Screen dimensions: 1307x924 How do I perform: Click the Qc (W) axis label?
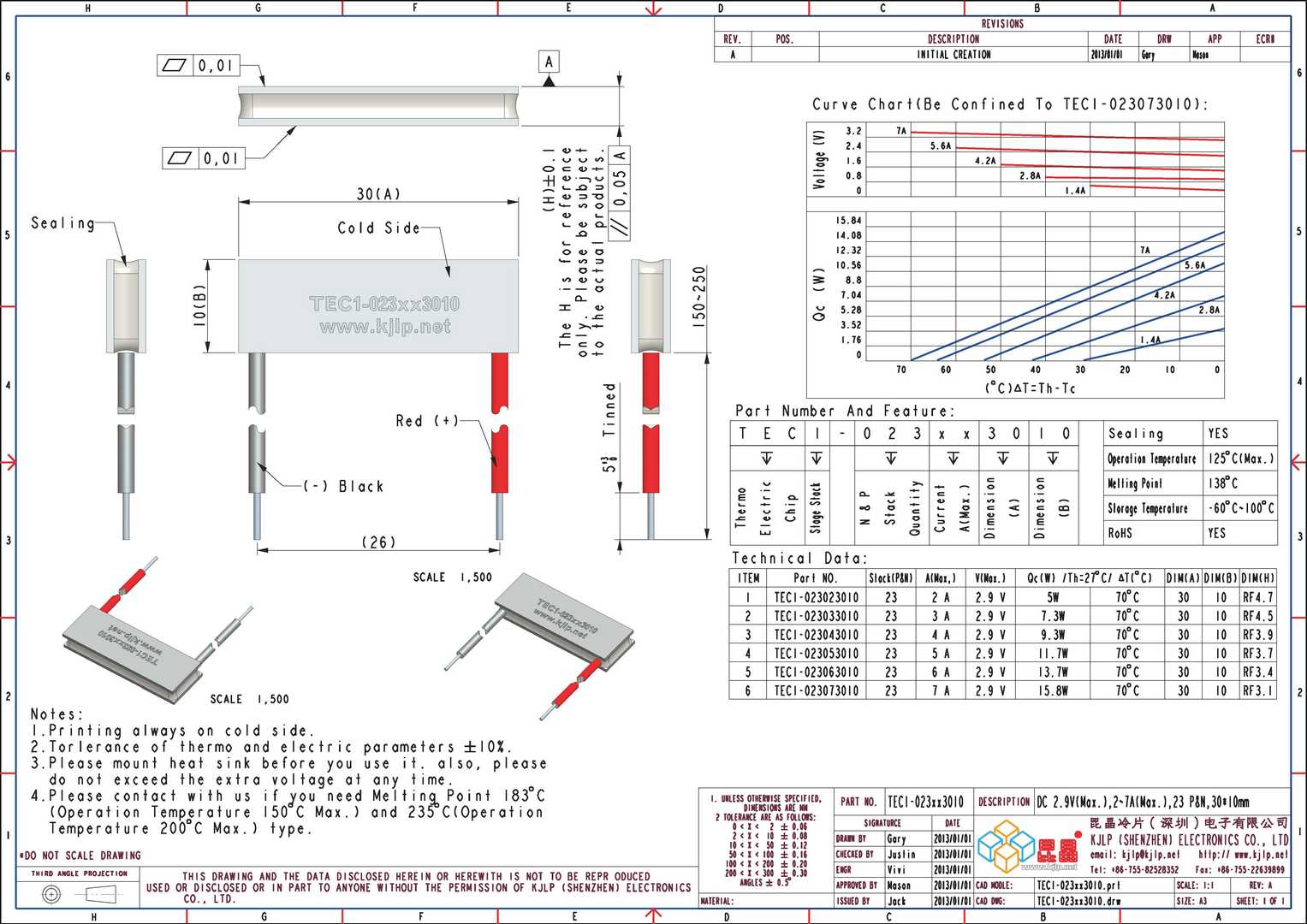tap(820, 295)
